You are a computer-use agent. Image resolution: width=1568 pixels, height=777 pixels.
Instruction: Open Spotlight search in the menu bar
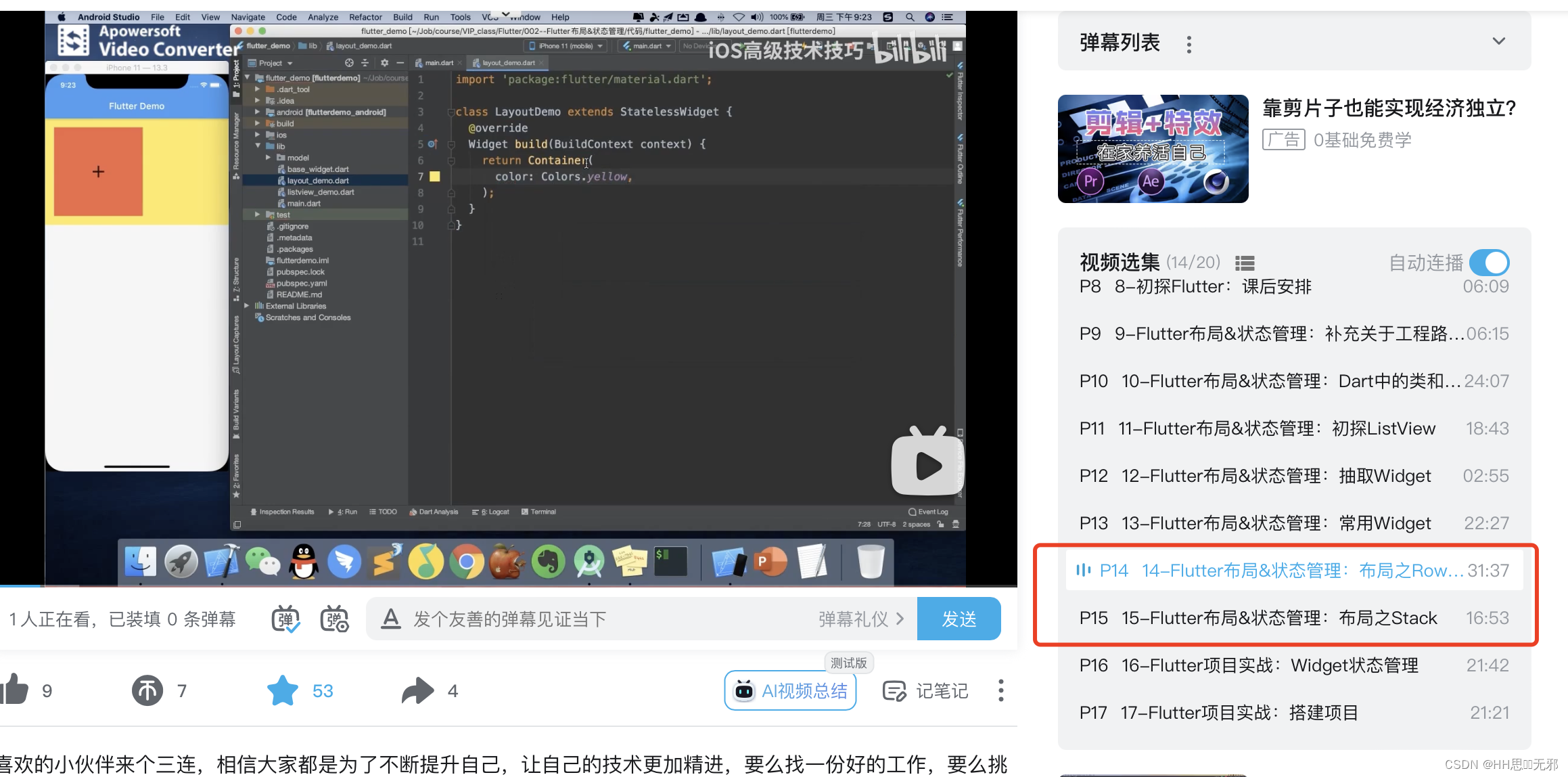[910, 17]
